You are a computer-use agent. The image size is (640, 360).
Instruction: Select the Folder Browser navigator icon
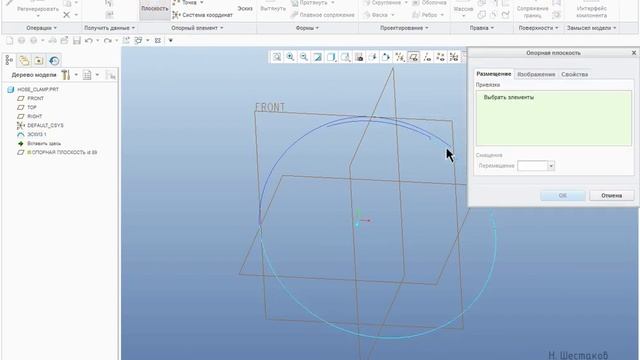[24, 60]
